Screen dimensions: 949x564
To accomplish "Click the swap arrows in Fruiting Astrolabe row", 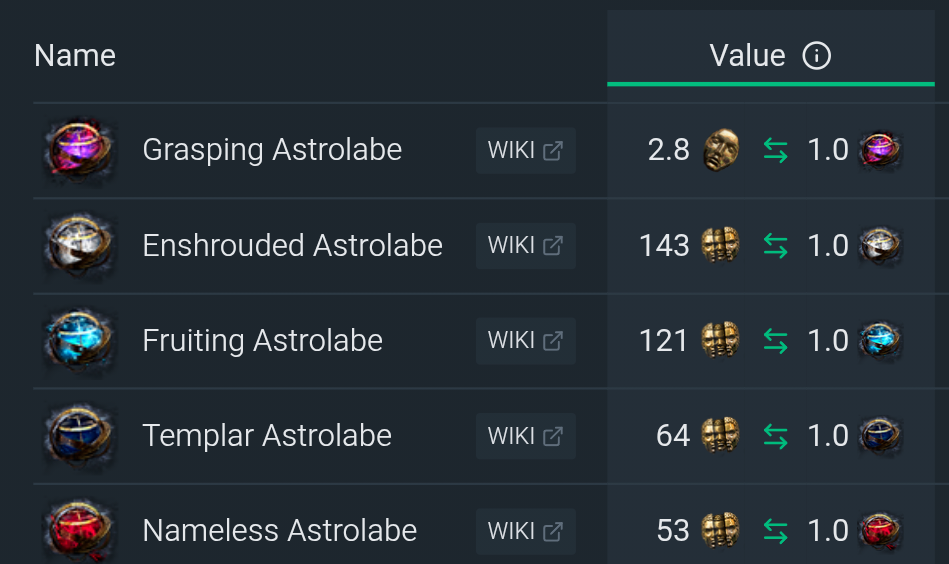I will tap(775, 341).
